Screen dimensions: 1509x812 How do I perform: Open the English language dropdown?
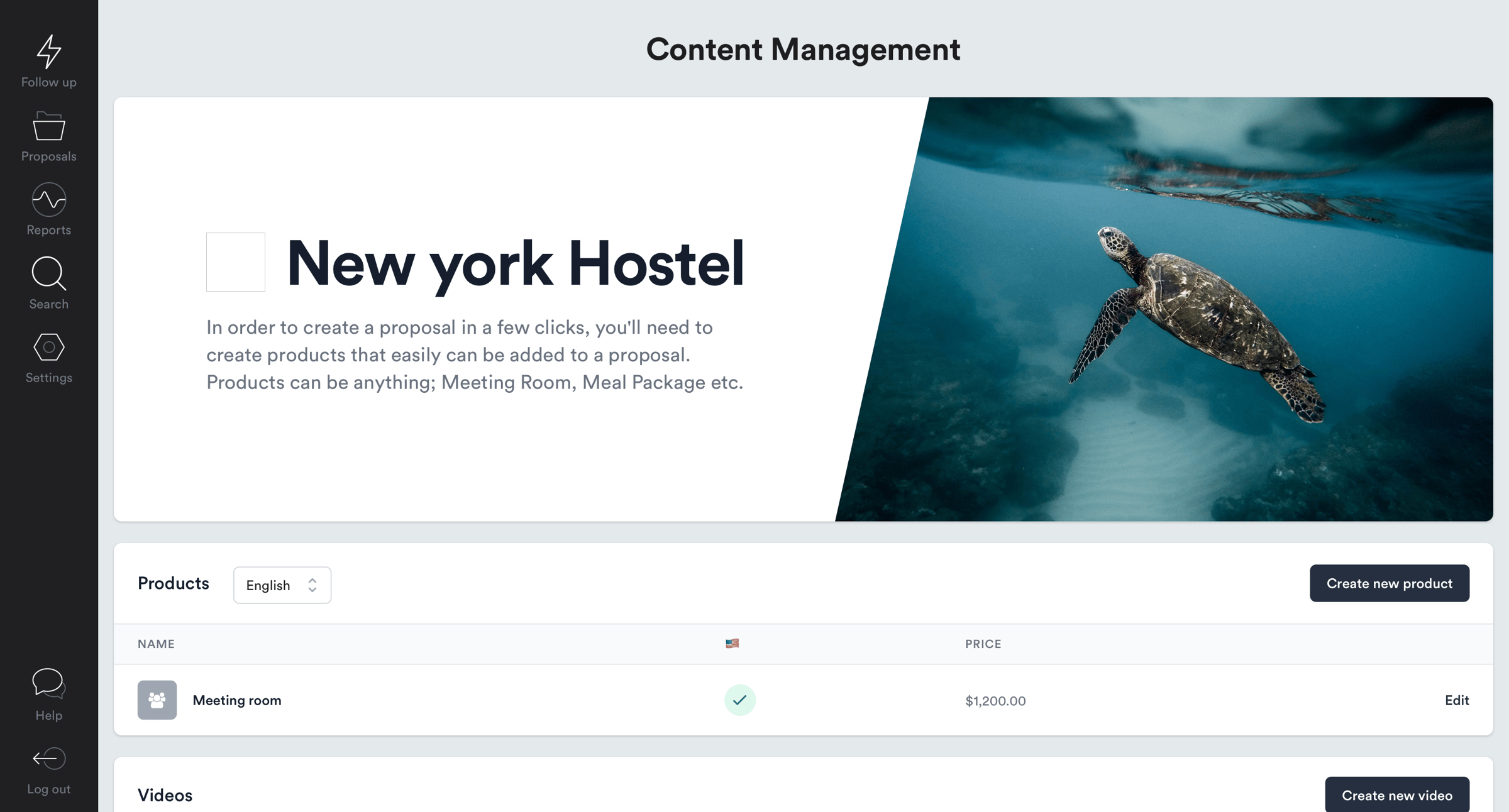(x=282, y=585)
